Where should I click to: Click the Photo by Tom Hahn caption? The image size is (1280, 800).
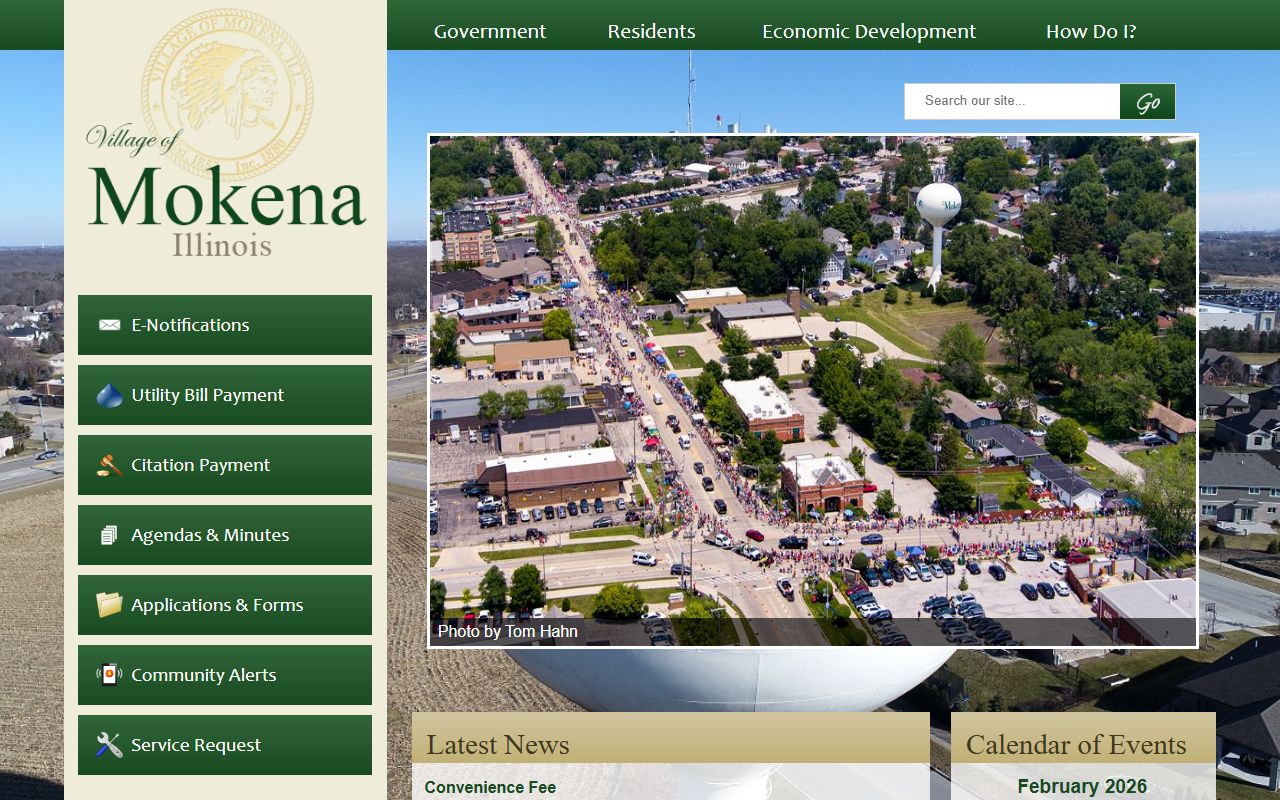coord(508,632)
